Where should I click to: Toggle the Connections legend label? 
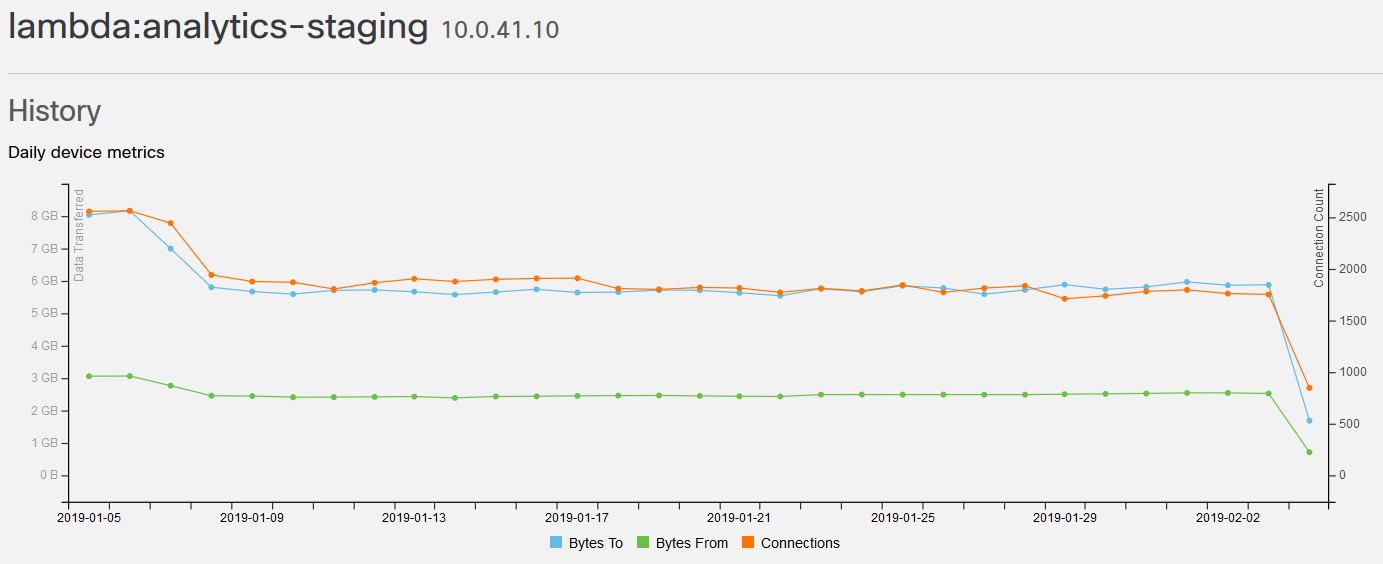click(x=800, y=543)
